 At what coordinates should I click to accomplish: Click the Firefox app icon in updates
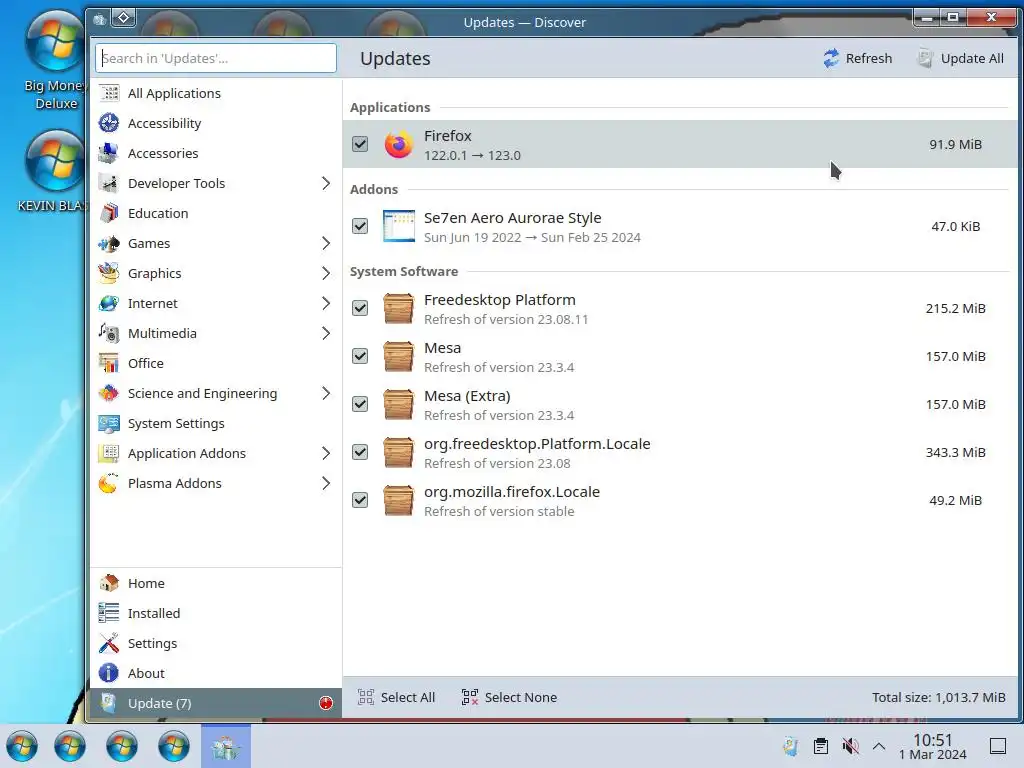tap(398, 144)
